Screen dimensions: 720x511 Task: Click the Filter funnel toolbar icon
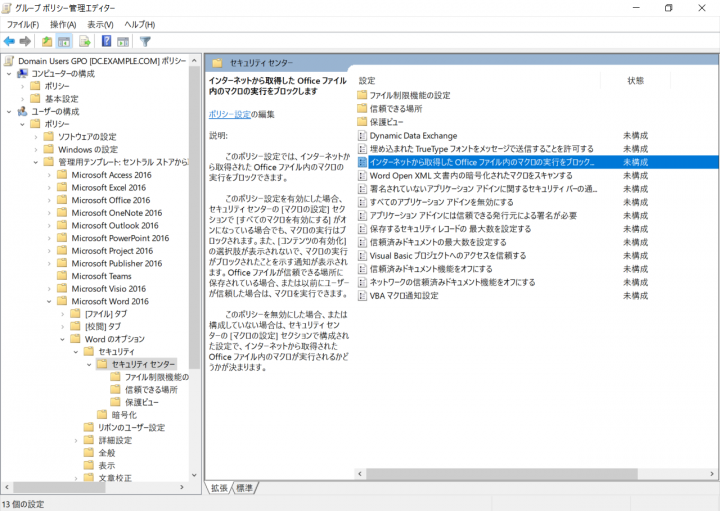coord(145,41)
